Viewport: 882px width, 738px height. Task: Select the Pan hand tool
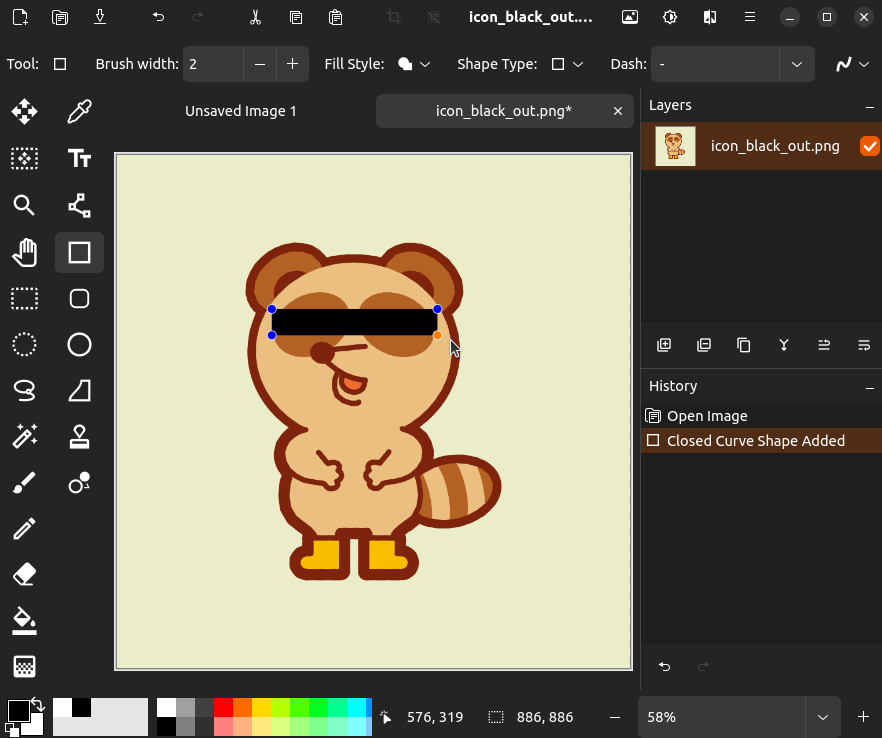[24, 252]
